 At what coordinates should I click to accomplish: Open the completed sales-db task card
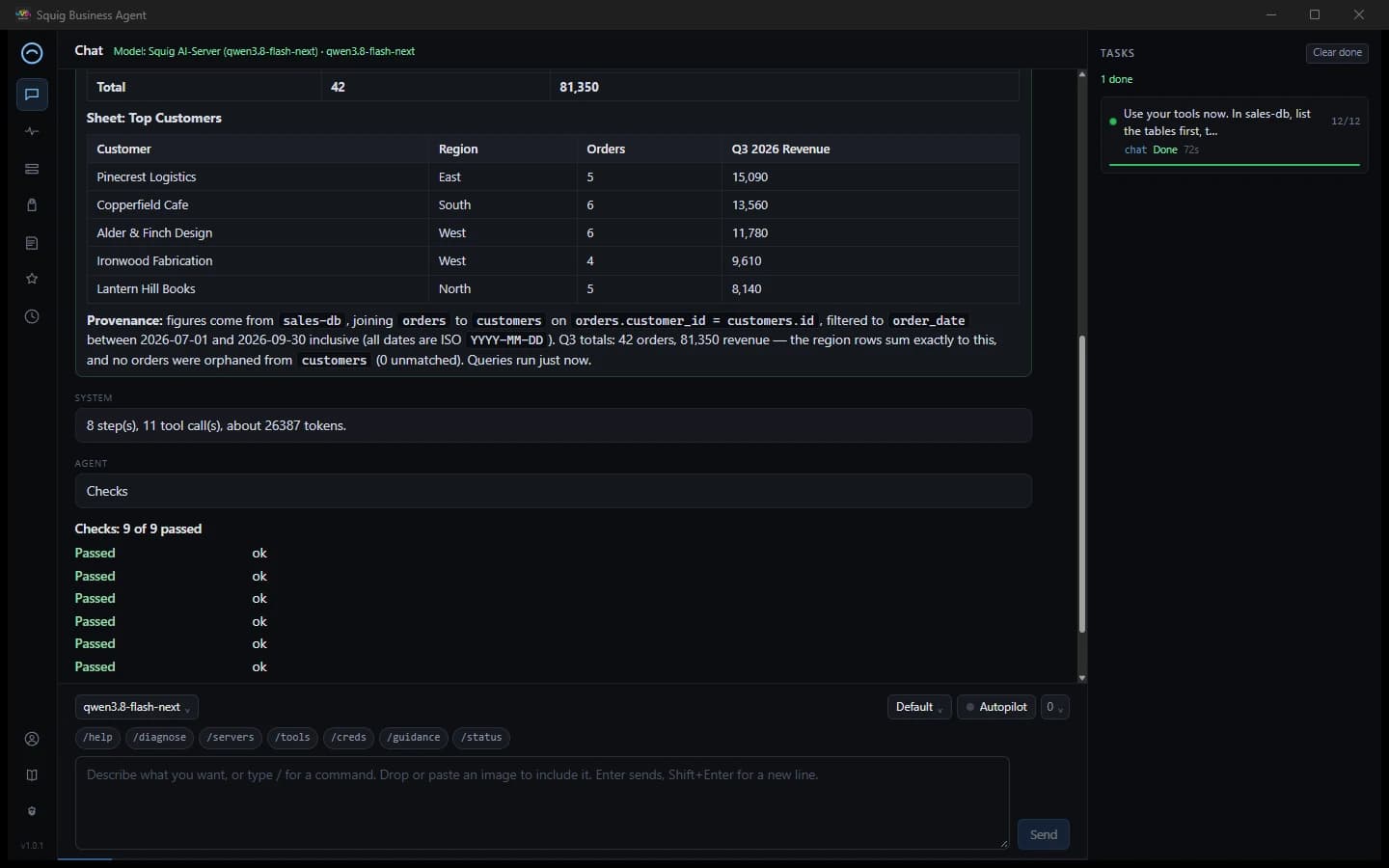pos(1235,135)
